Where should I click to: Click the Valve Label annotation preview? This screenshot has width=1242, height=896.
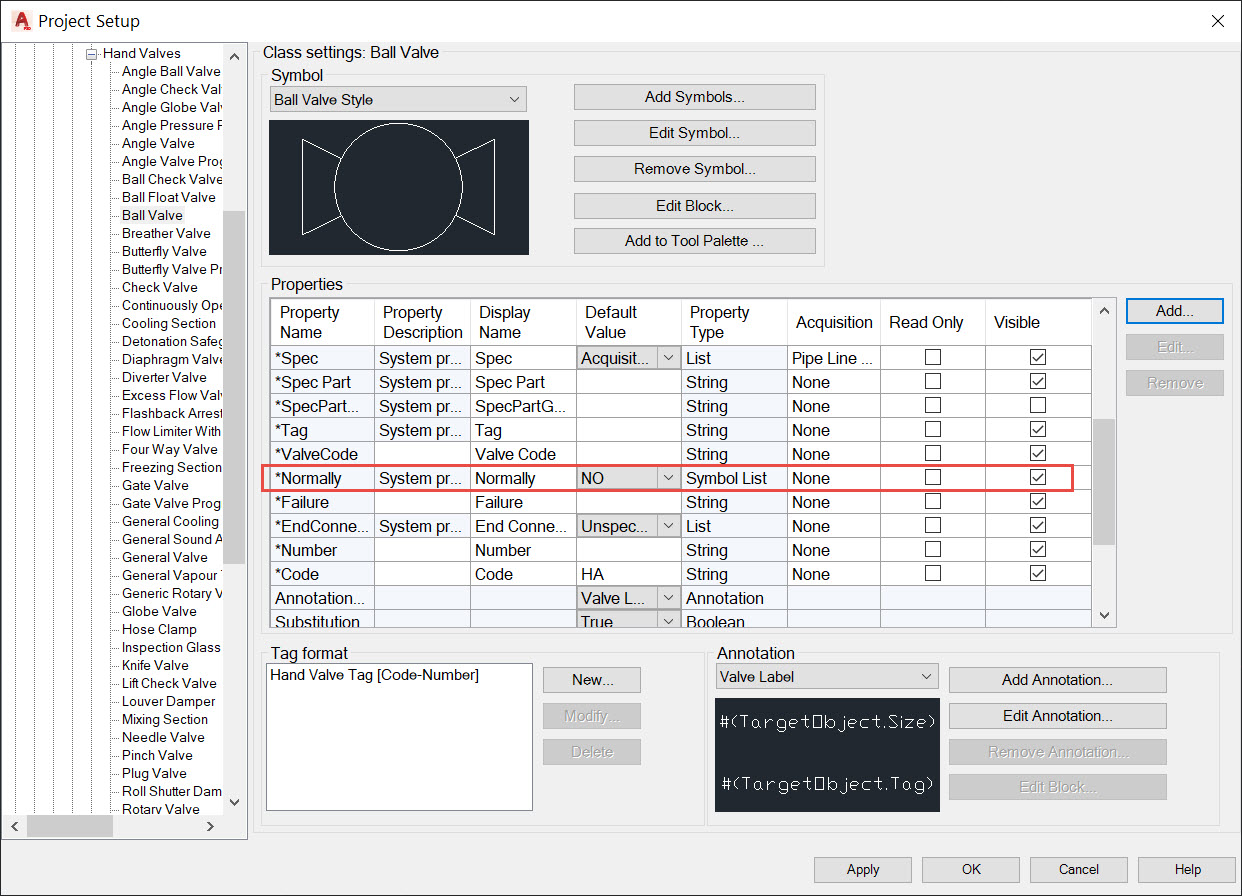pos(827,754)
